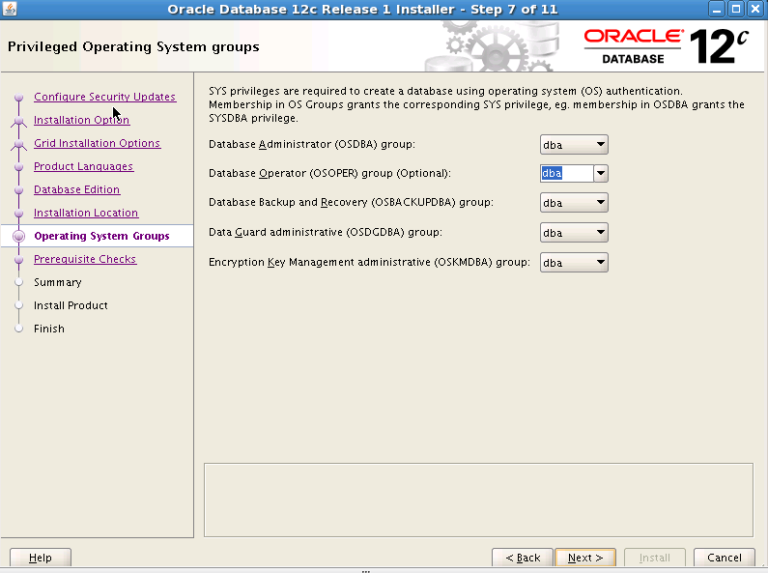Click the Cancel button
This screenshot has width=768, height=573.
[724, 557]
